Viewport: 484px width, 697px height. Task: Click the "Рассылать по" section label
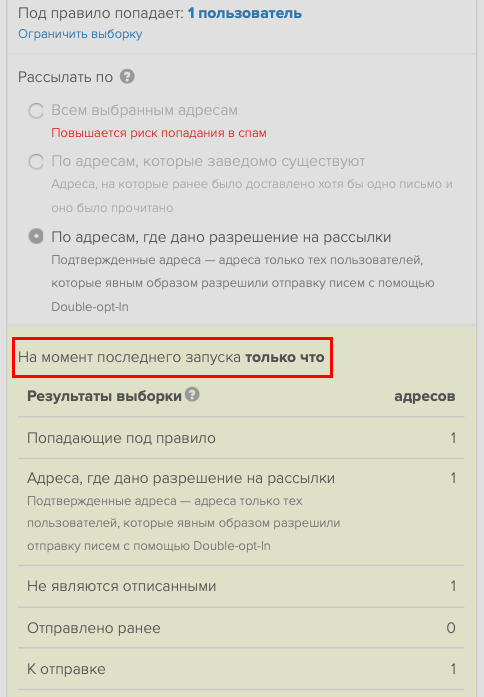click(x=65, y=77)
